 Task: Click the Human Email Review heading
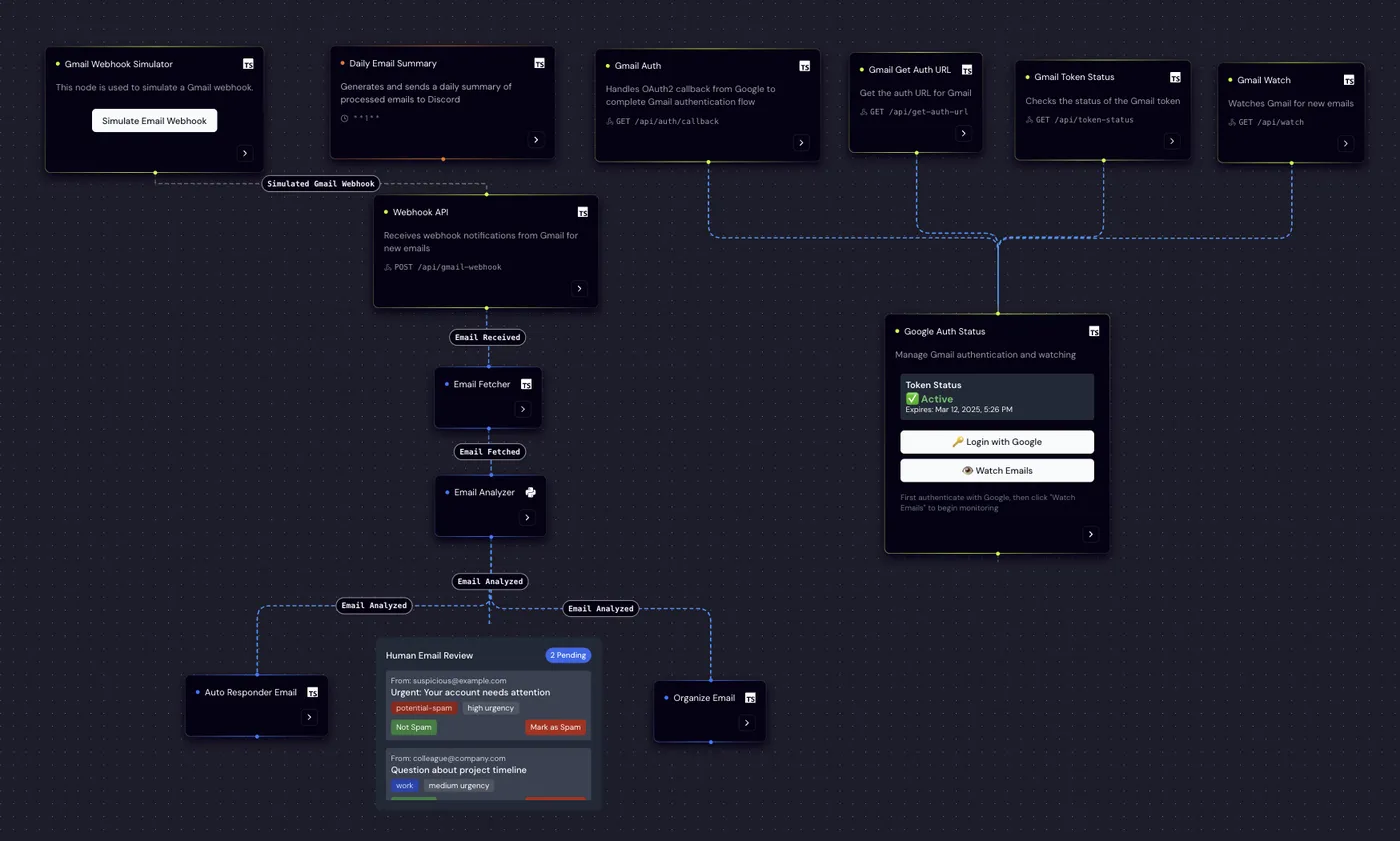429,655
